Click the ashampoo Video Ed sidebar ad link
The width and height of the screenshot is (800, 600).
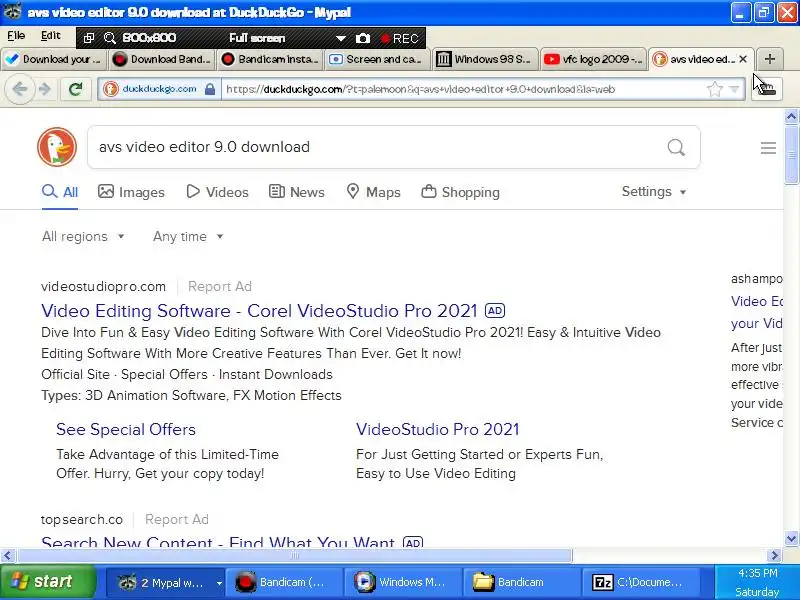click(x=757, y=312)
